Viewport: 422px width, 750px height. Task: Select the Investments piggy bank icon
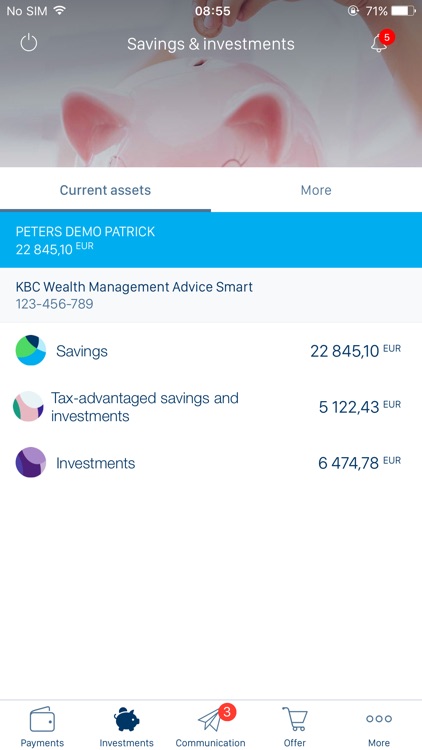tap(126, 719)
